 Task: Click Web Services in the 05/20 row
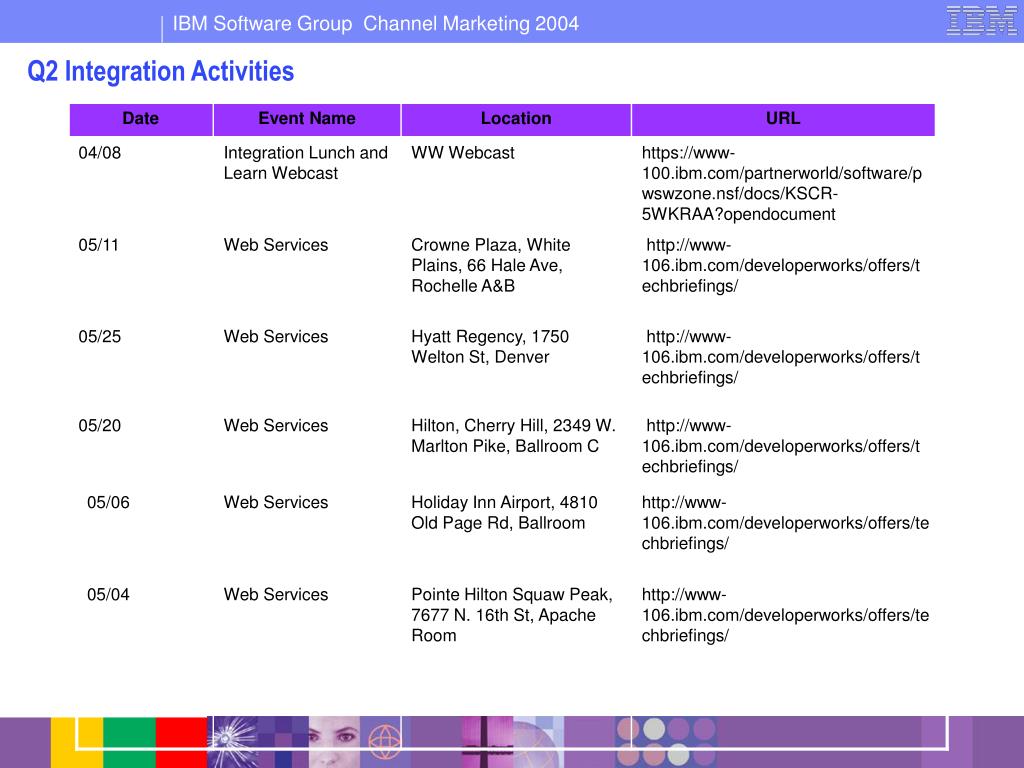point(276,426)
